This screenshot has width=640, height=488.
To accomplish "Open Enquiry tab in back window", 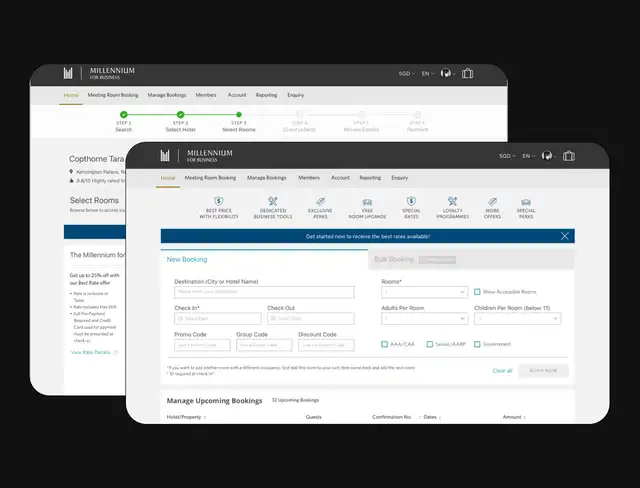I will tap(296, 95).
